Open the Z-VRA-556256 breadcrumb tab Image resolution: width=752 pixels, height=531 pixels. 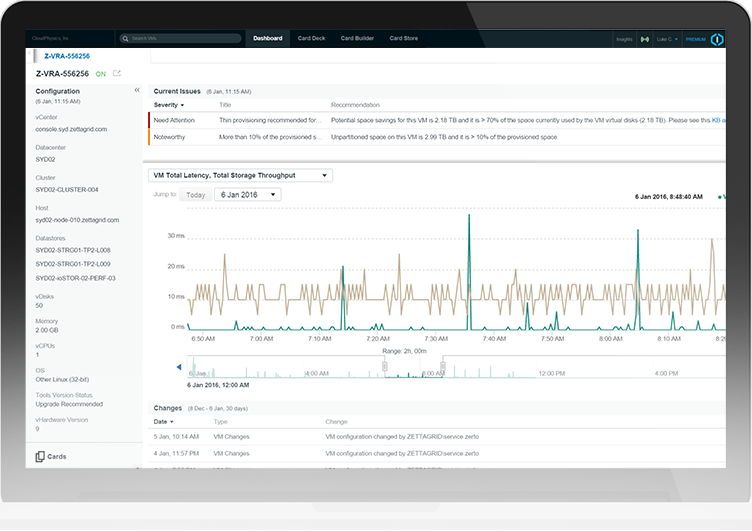(67, 56)
